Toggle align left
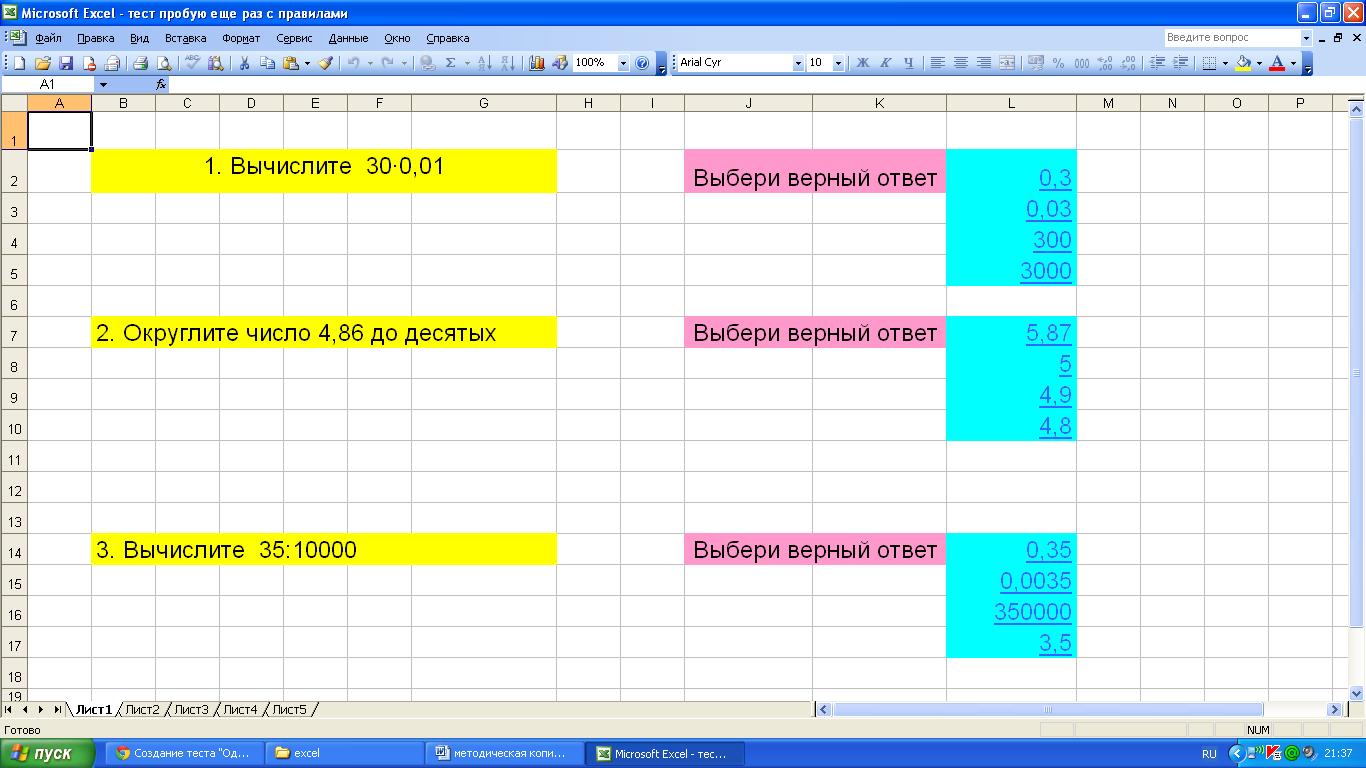 pyautogui.click(x=937, y=63)
